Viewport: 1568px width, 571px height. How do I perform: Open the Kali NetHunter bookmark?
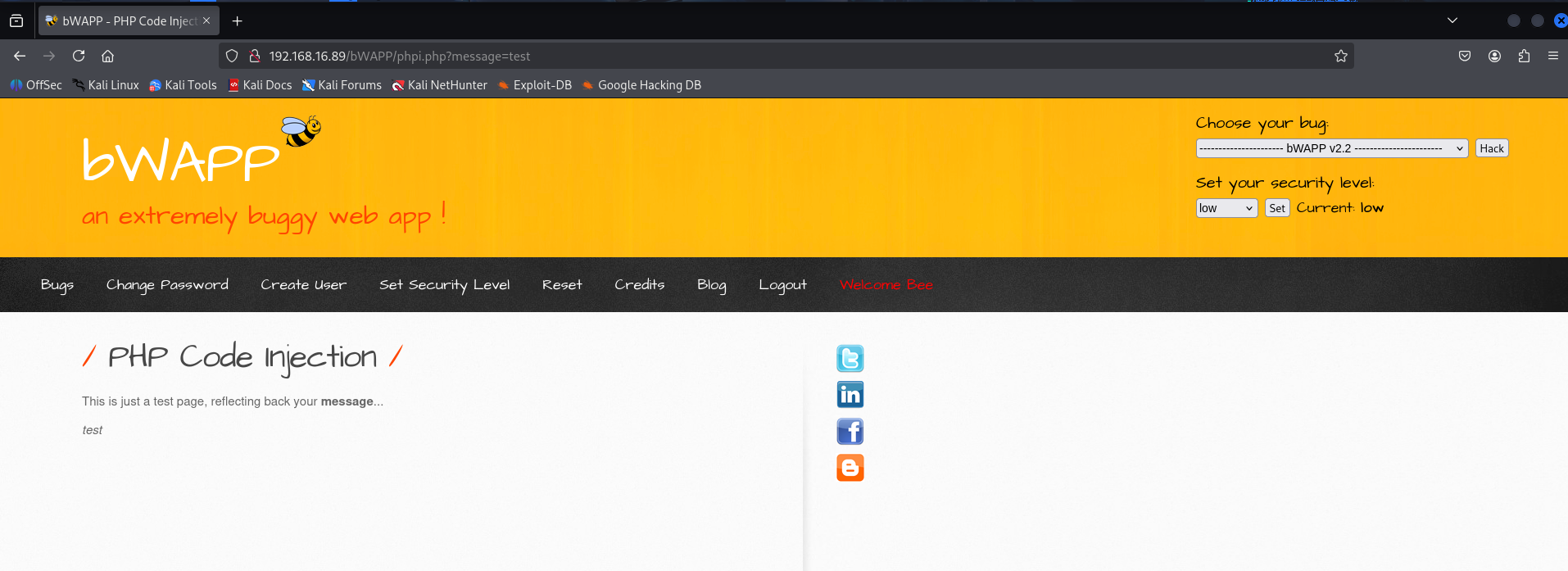439,85
